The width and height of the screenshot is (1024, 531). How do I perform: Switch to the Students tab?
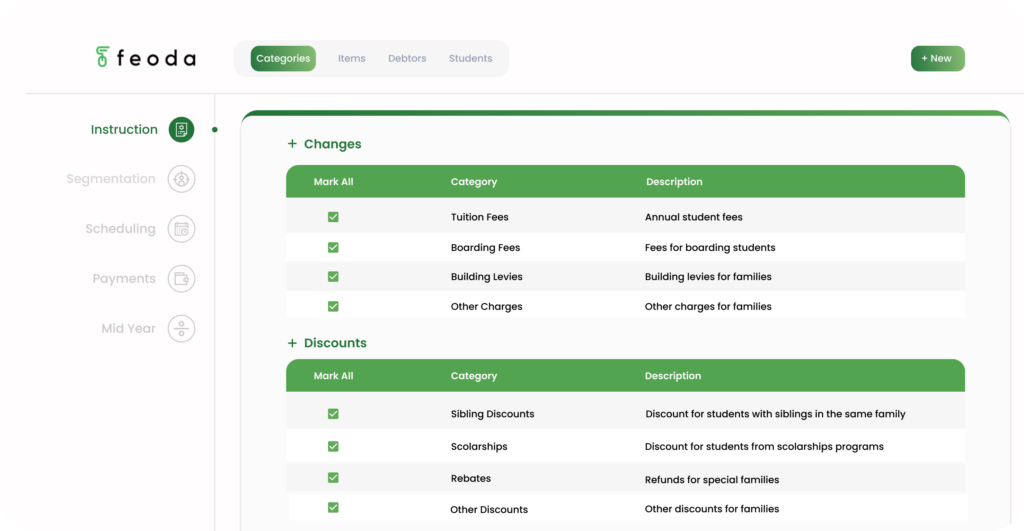[470, 58]
